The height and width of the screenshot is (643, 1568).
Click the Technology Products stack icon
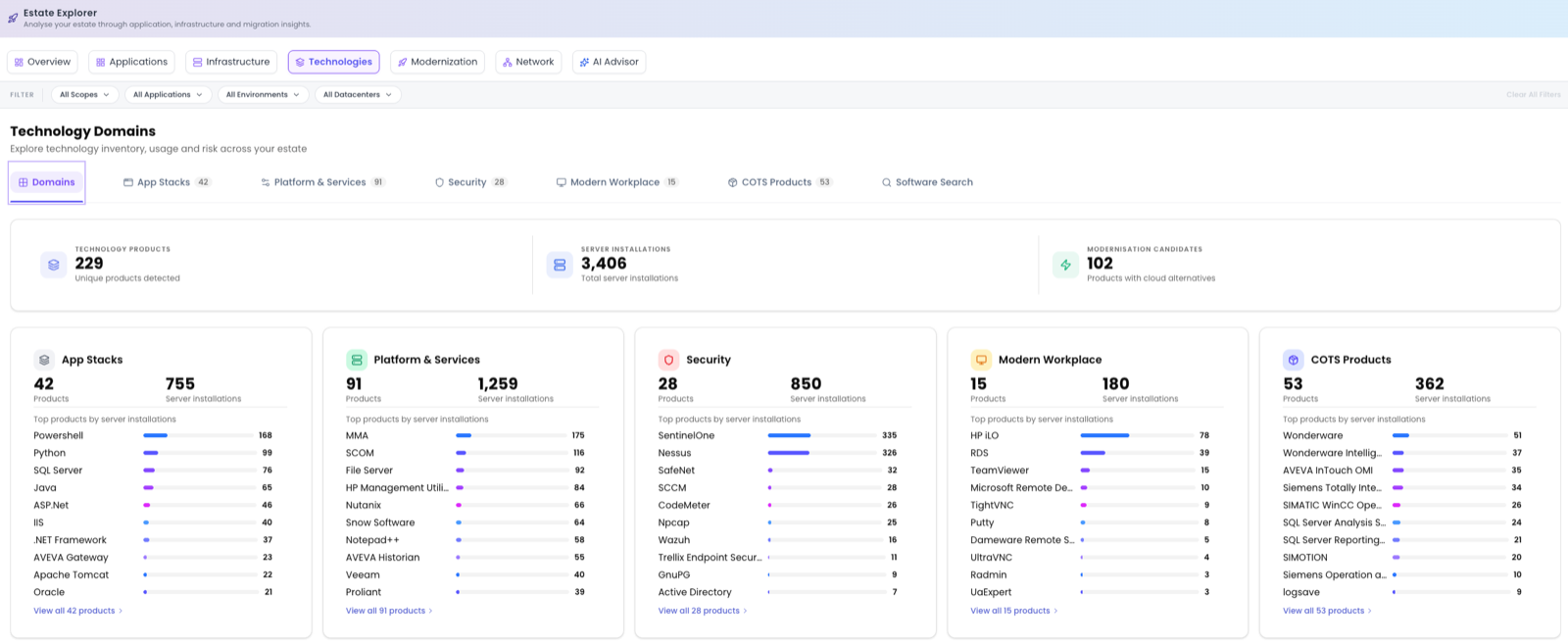click(54, 265)
